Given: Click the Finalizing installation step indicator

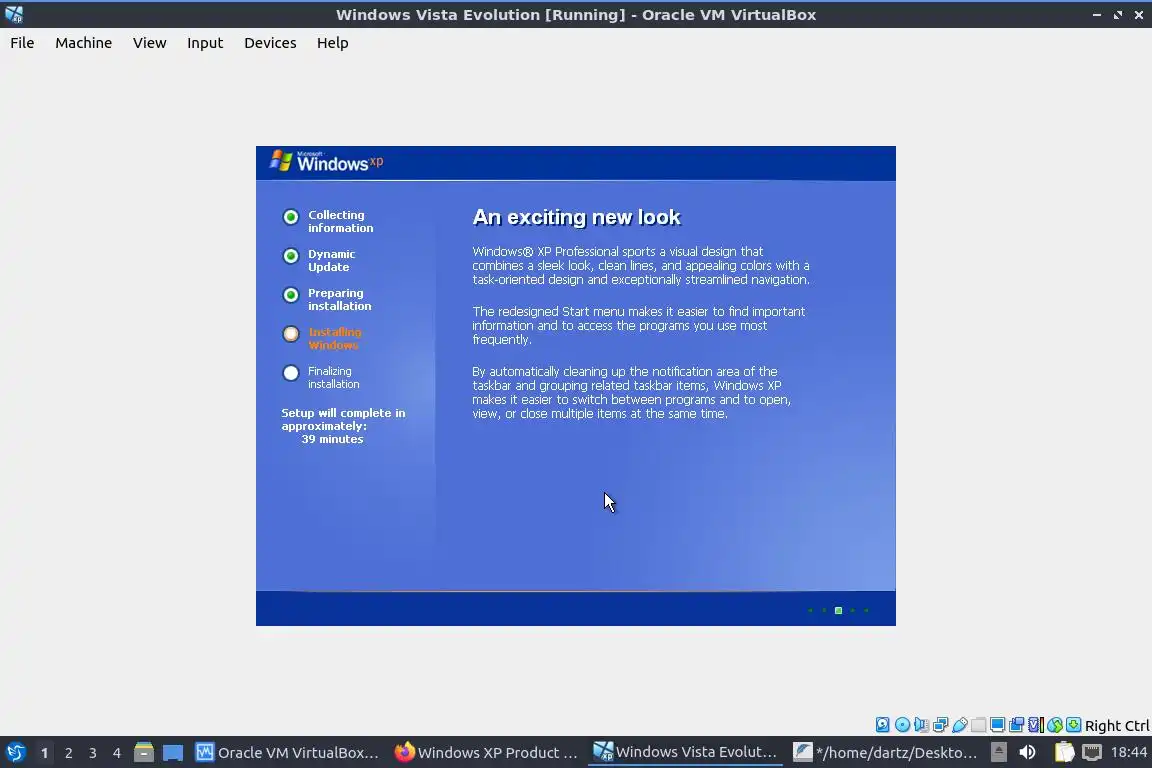Looking at the screenshot, I should [x=291, y=373].
